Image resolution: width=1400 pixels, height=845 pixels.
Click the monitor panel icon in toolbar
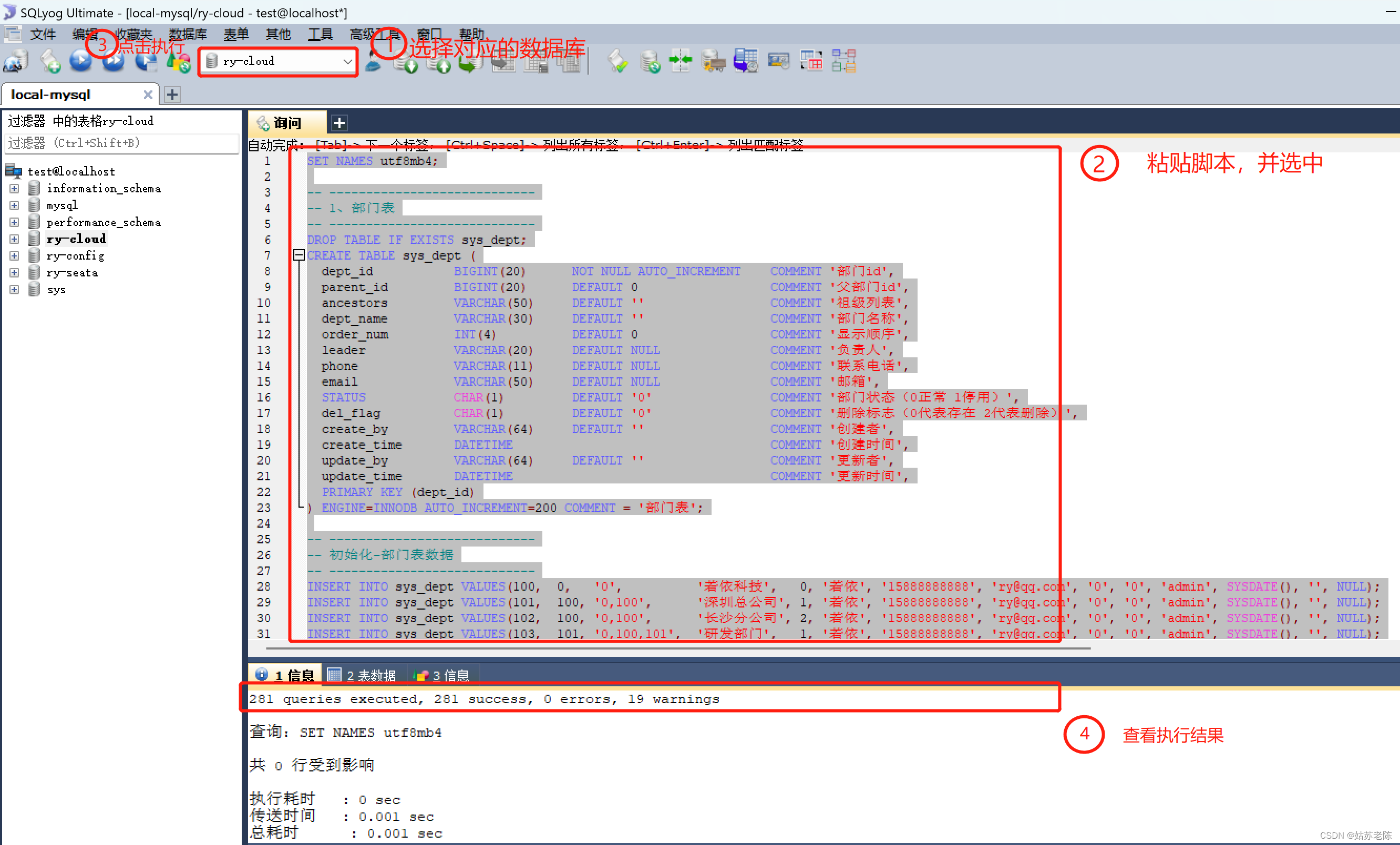click(x=778, y=61)
